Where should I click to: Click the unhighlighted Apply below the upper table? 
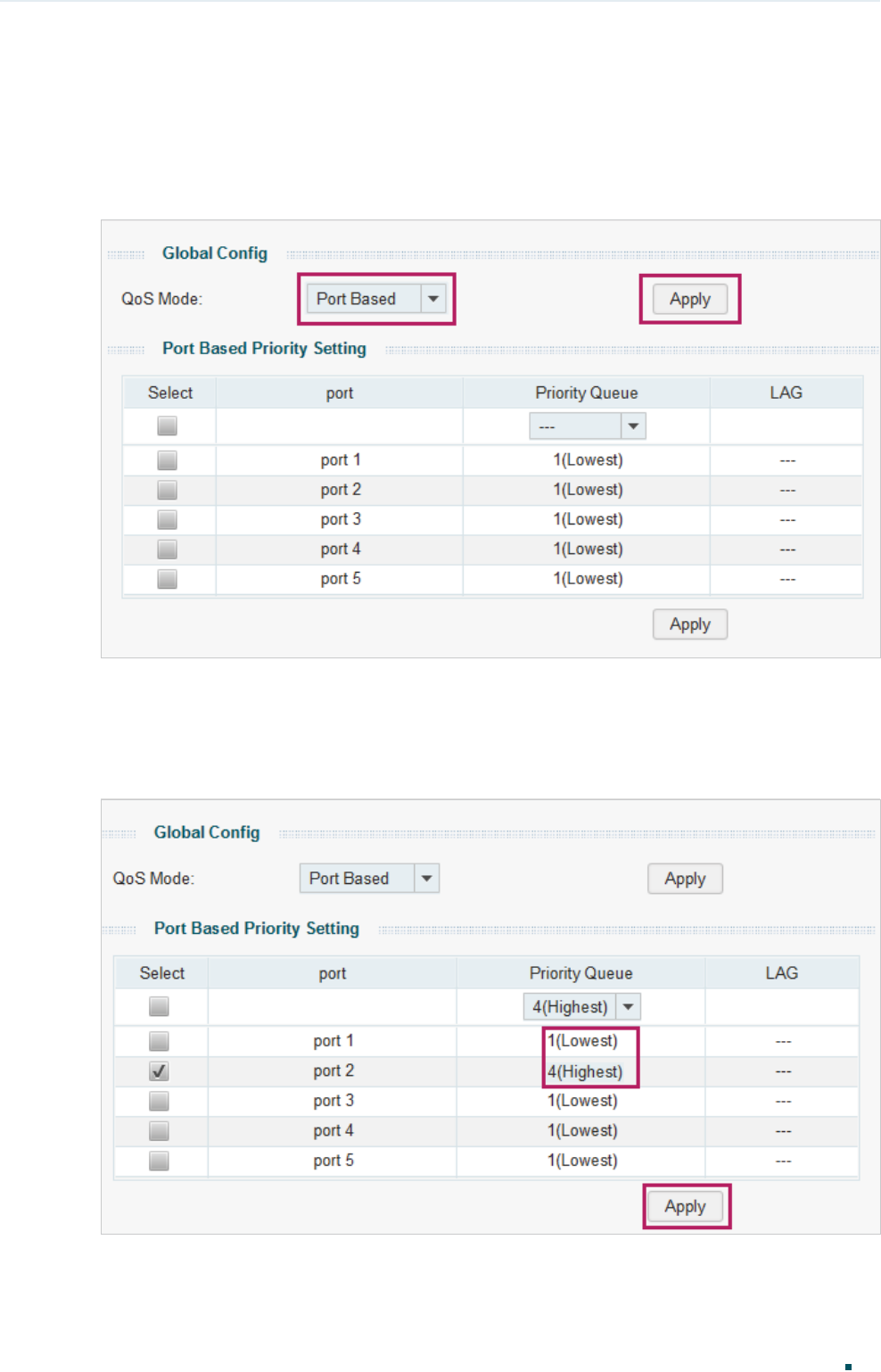(689, 624)
